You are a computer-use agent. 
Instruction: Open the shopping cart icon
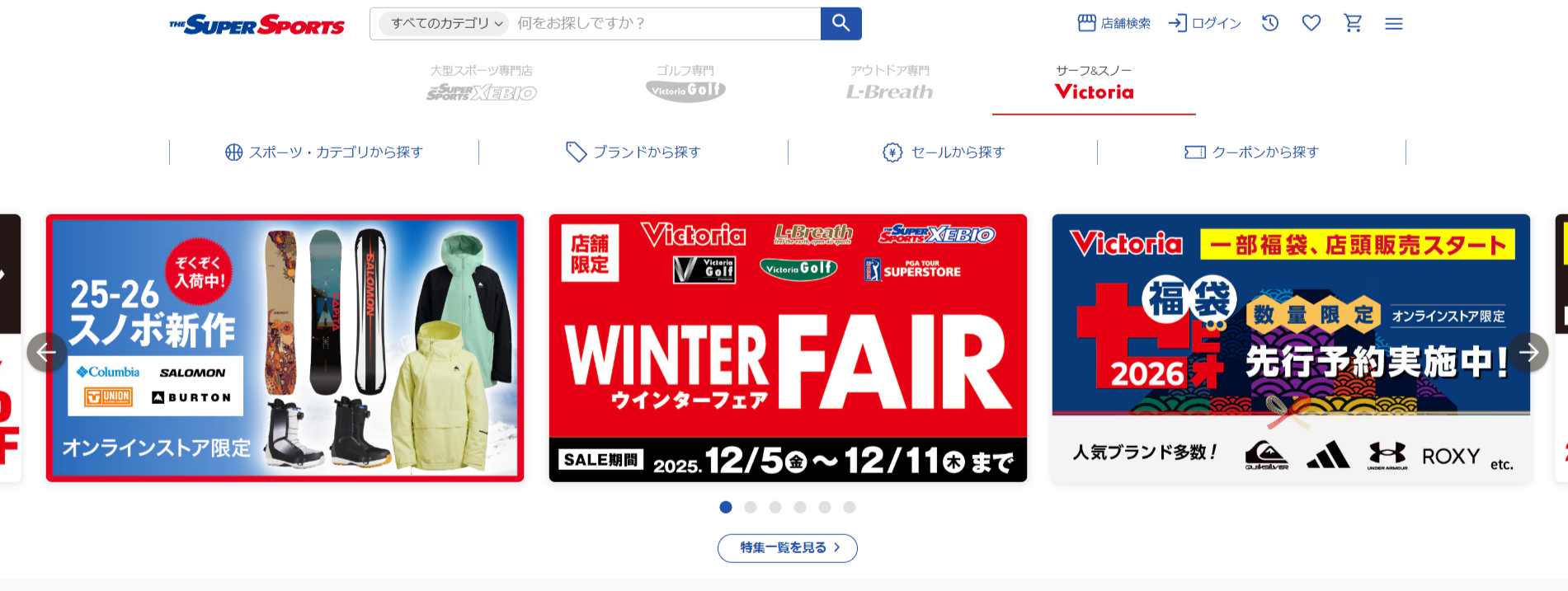(1353, 23)
